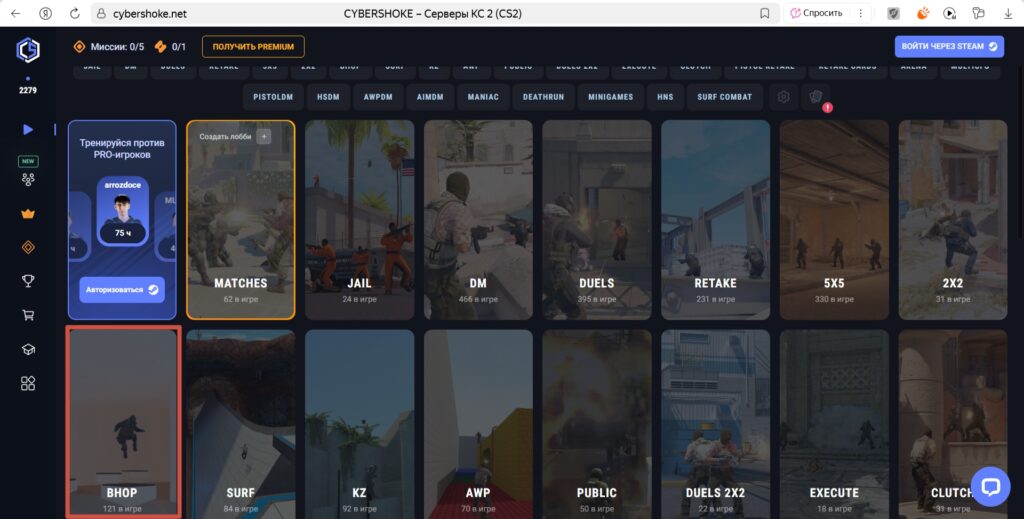The height and width of the screenshot is (519, 1024).
Task: Open Миссии: 0/5 counter
Action: [x=109, y=46]
